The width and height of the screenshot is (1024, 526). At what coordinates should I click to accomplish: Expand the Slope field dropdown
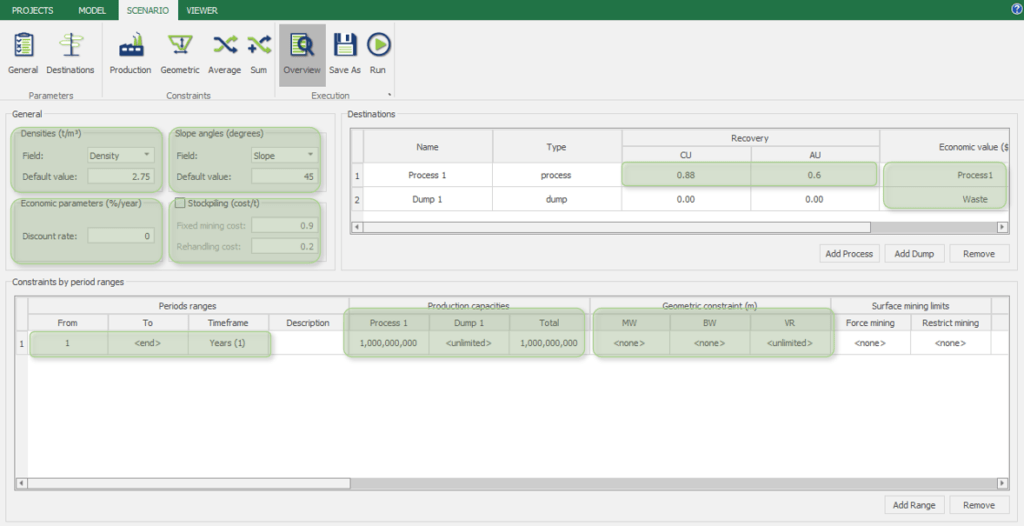click(x=311, y=155)
